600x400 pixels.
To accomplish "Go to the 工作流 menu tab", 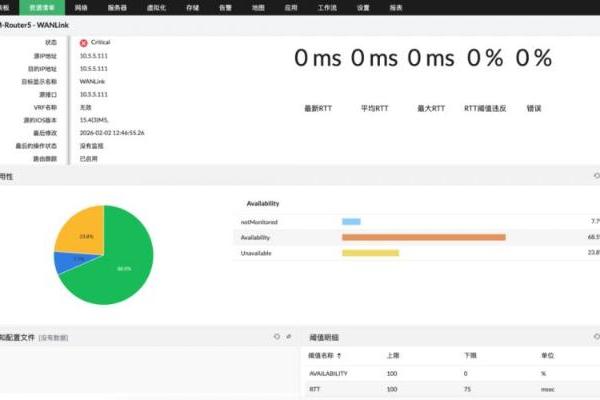I will tap(327, 8).
